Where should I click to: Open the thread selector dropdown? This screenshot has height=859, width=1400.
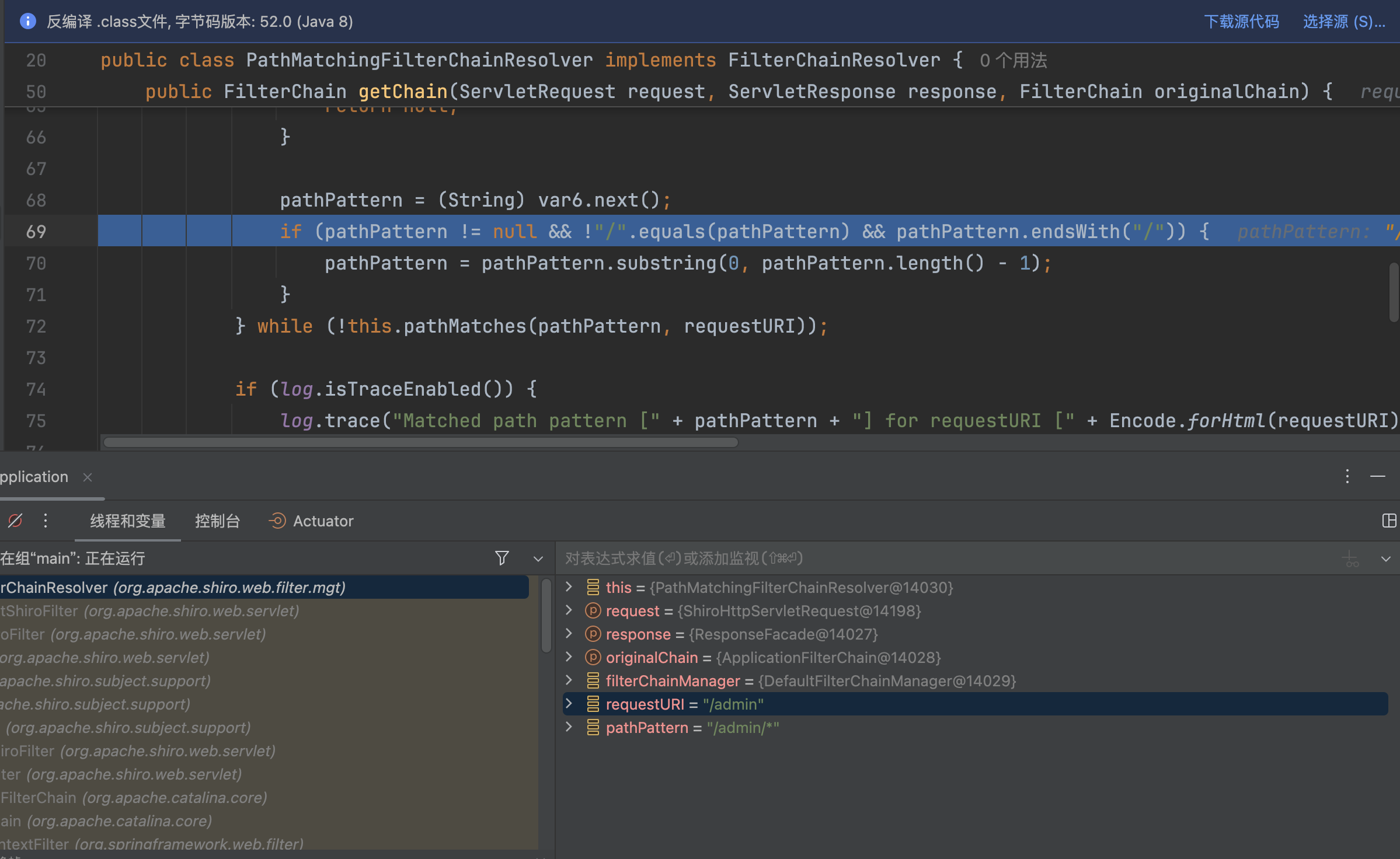pos(538,559)
